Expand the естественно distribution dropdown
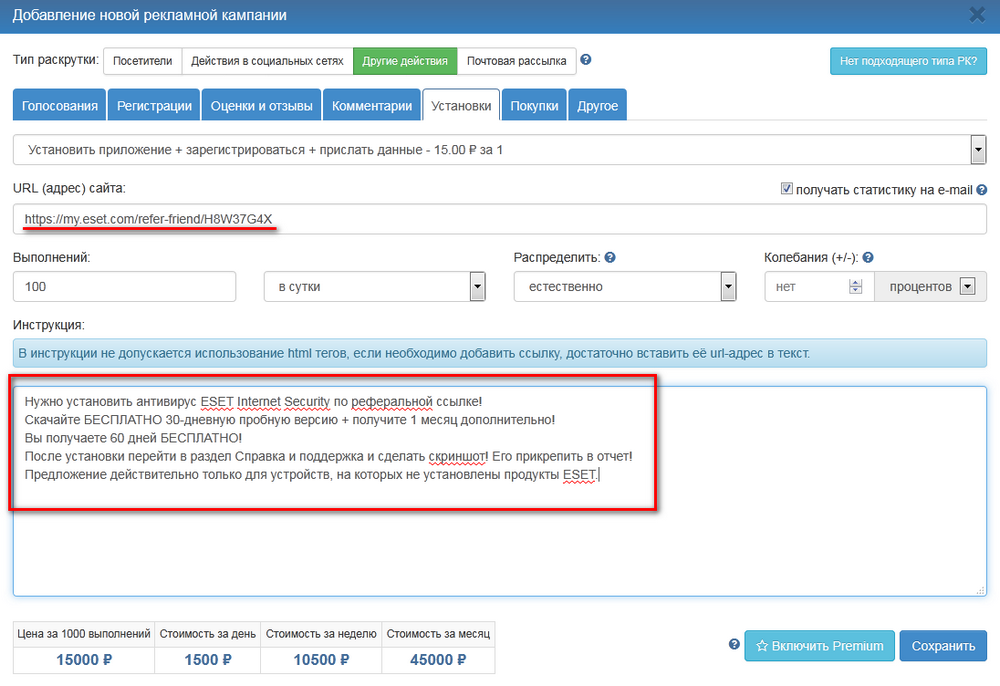This screenshot has width=1000, height=686. point(728,287)
